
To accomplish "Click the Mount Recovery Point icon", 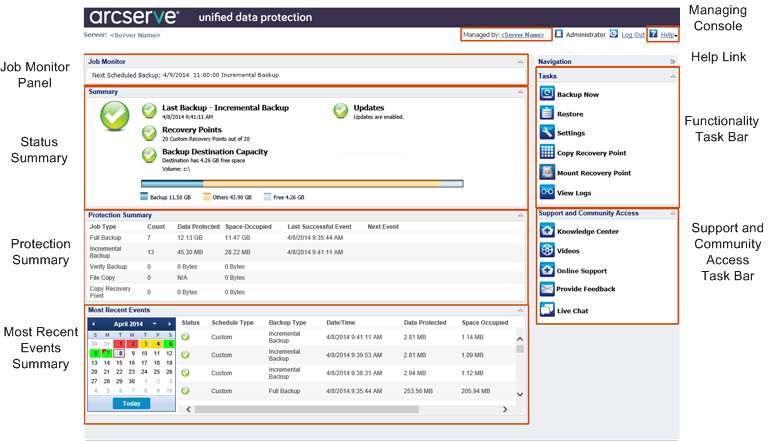I will [x=547, y=172].
